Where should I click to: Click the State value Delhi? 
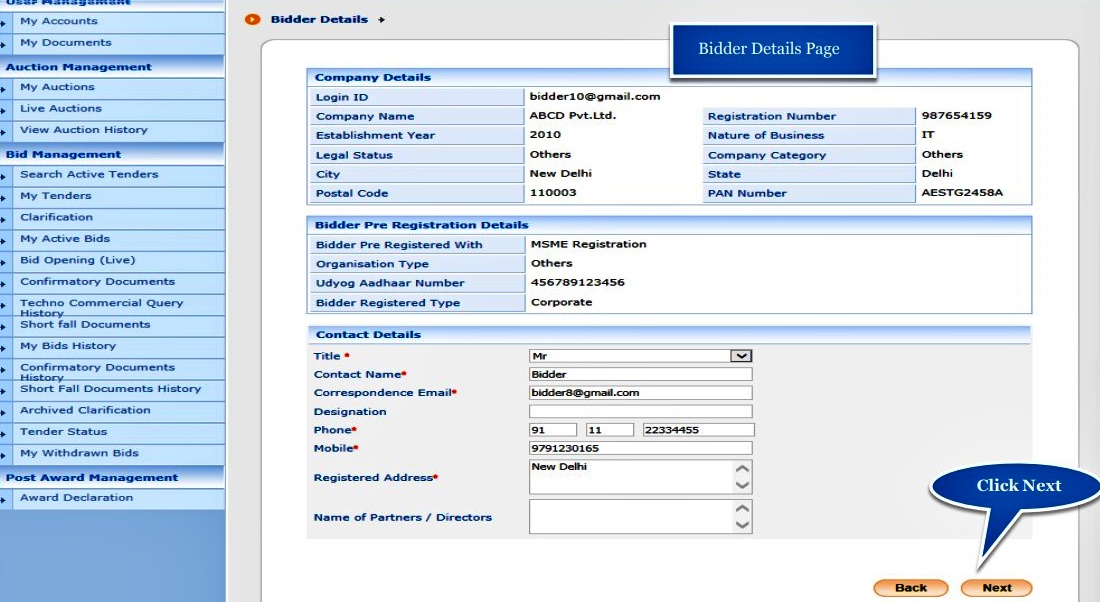[x=937, y=173]
